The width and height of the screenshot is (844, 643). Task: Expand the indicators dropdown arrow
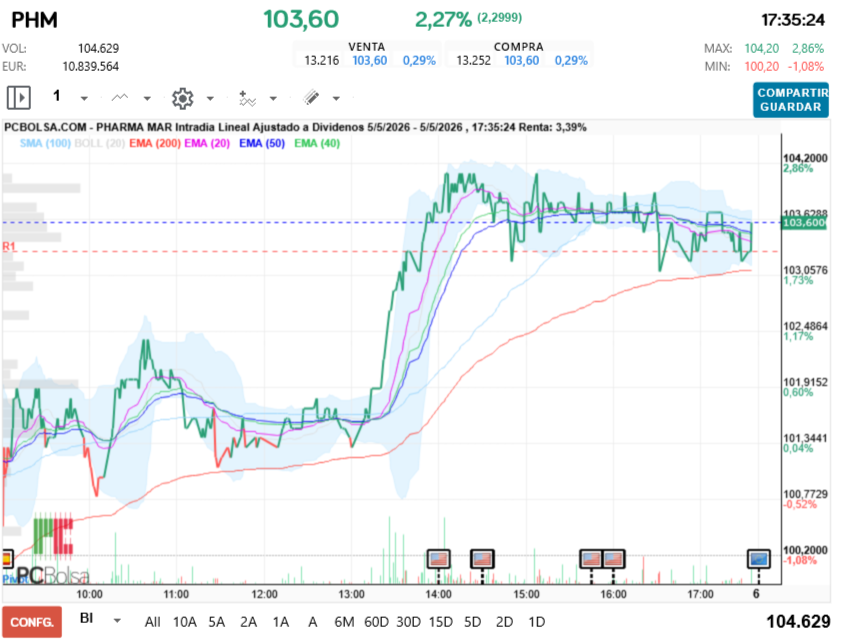[273, 98]
